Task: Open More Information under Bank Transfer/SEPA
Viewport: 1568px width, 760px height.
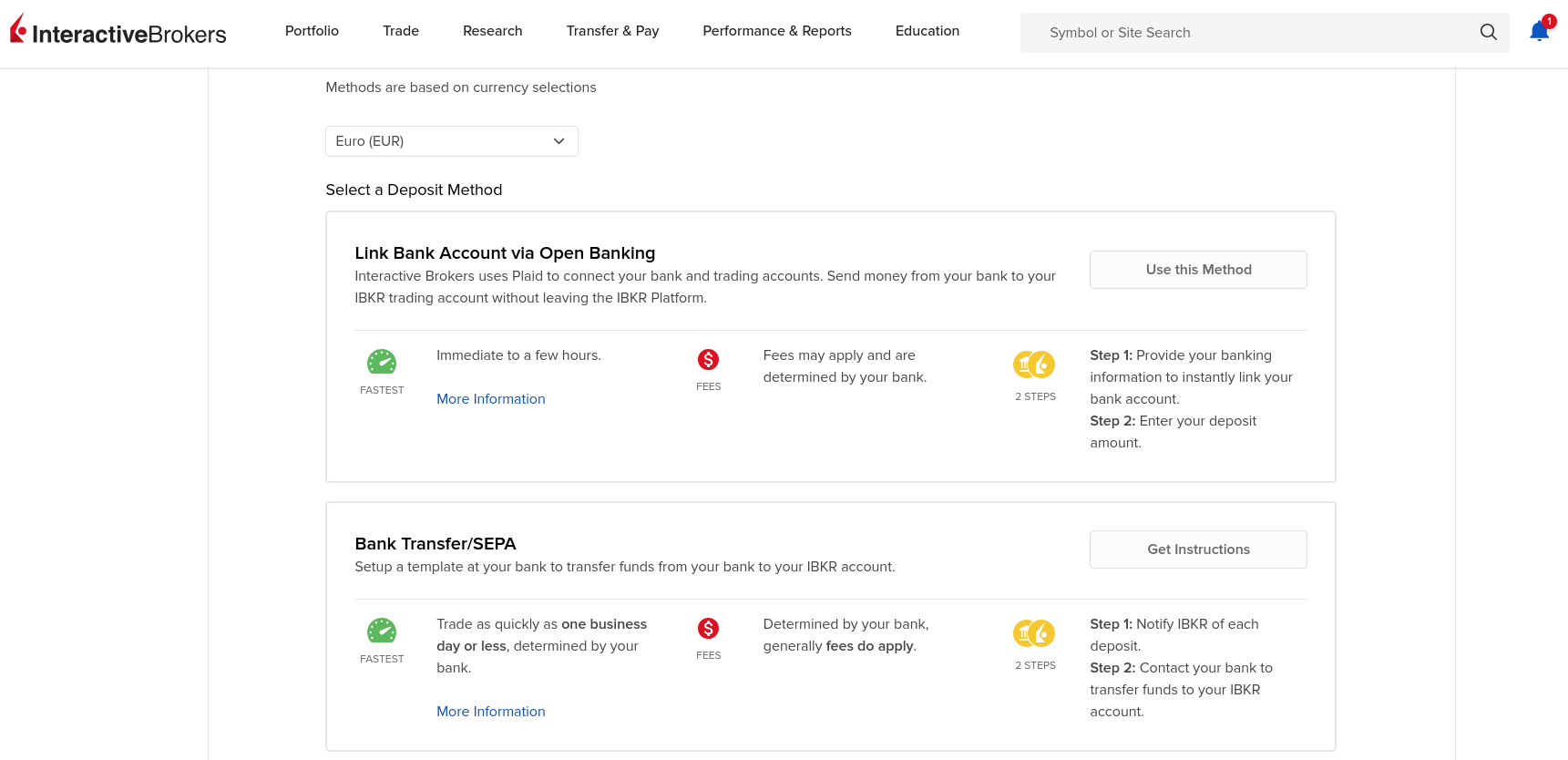Action: (x=491, y=712)
